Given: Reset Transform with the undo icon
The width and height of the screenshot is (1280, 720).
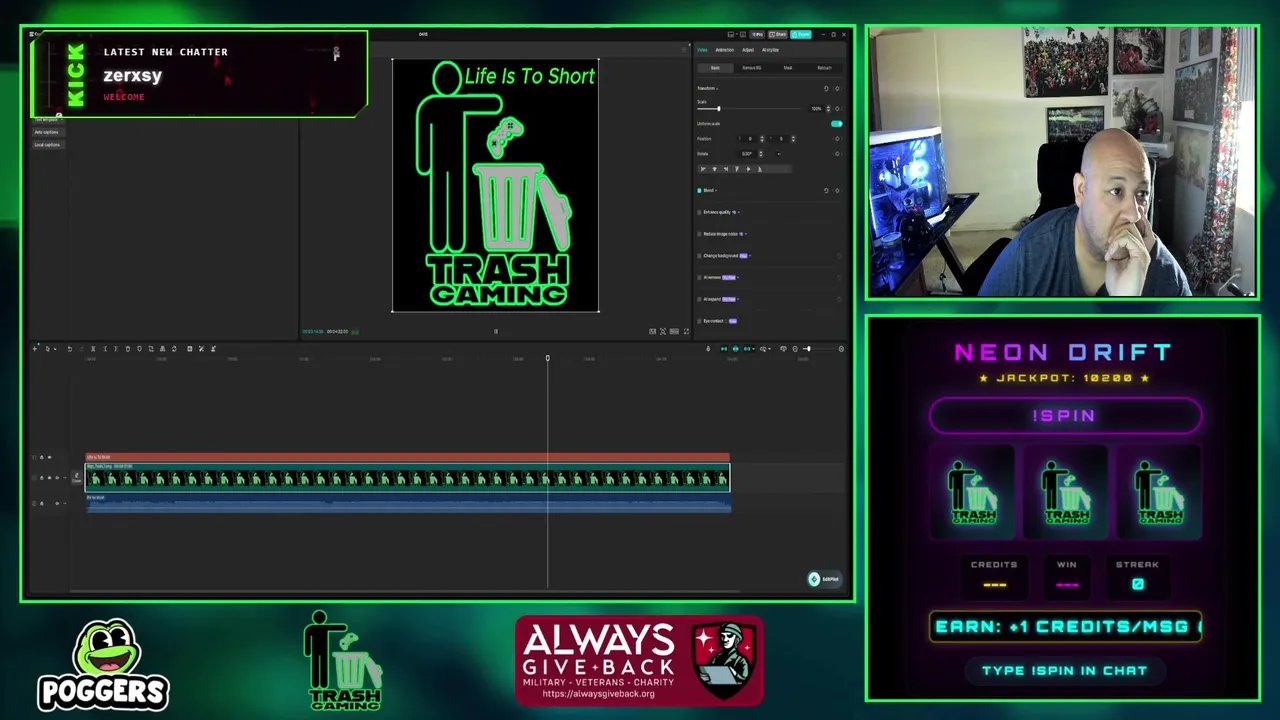Looking at the screenshot, I should [826, 89].
